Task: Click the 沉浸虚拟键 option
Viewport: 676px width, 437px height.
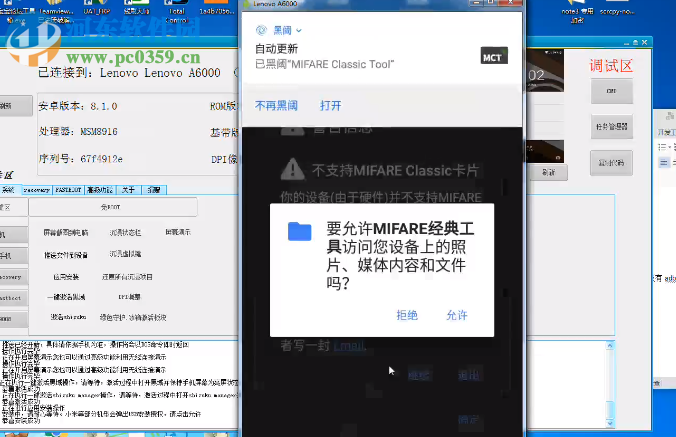Action: 125,254
